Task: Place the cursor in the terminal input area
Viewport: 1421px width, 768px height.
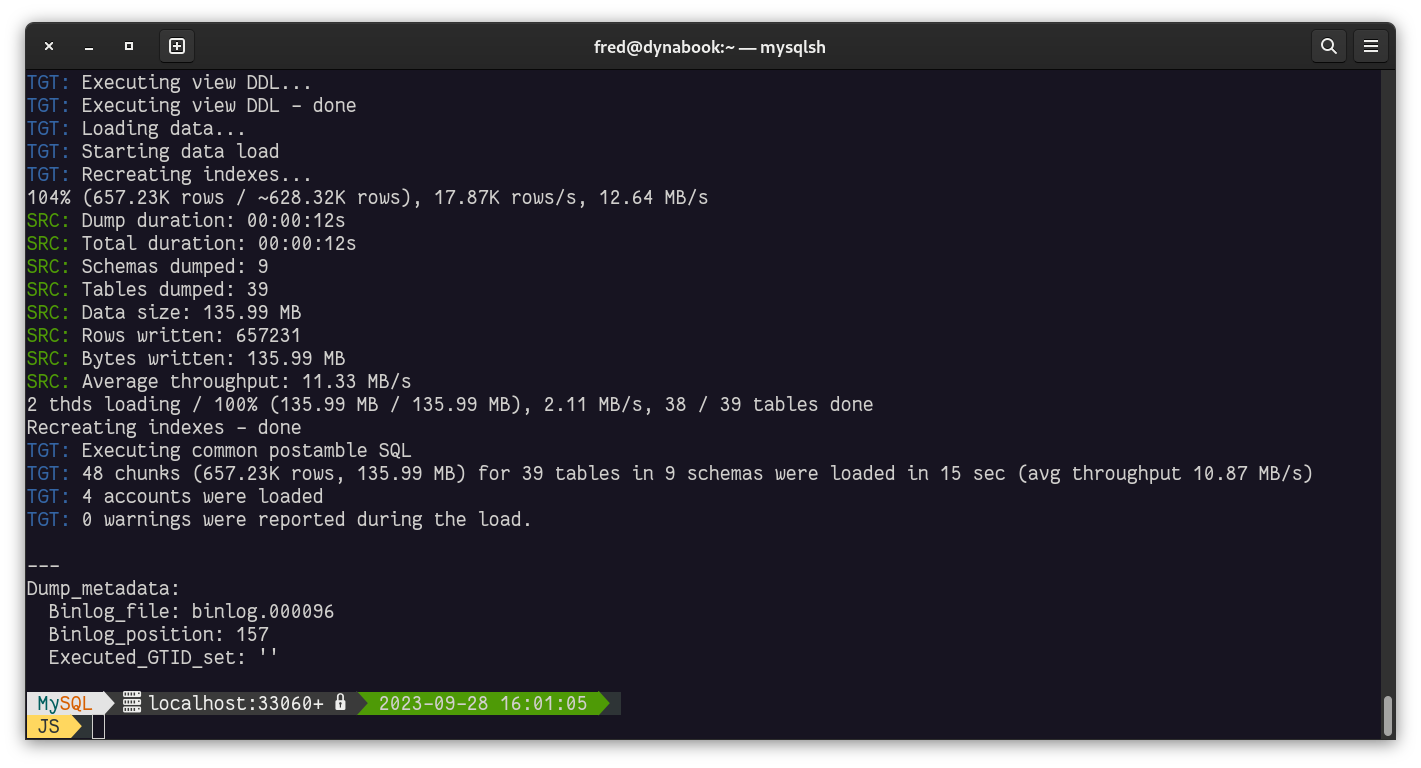Action: coord(99,727)
